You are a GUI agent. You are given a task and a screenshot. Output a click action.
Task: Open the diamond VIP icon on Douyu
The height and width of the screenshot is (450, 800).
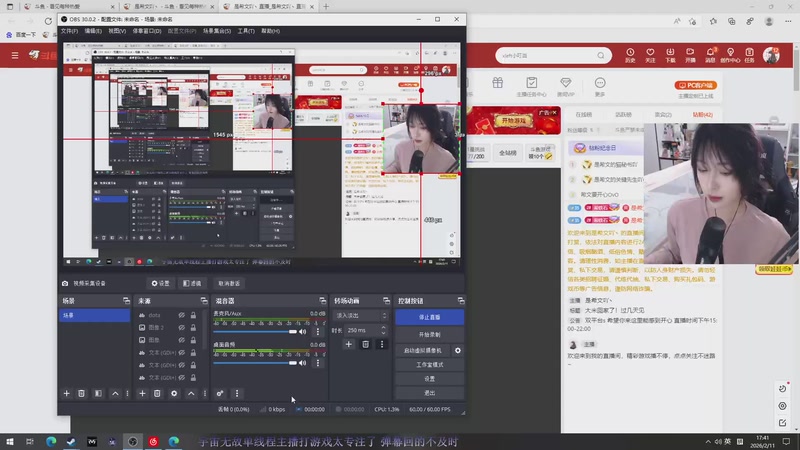click(x=565, y=86)
